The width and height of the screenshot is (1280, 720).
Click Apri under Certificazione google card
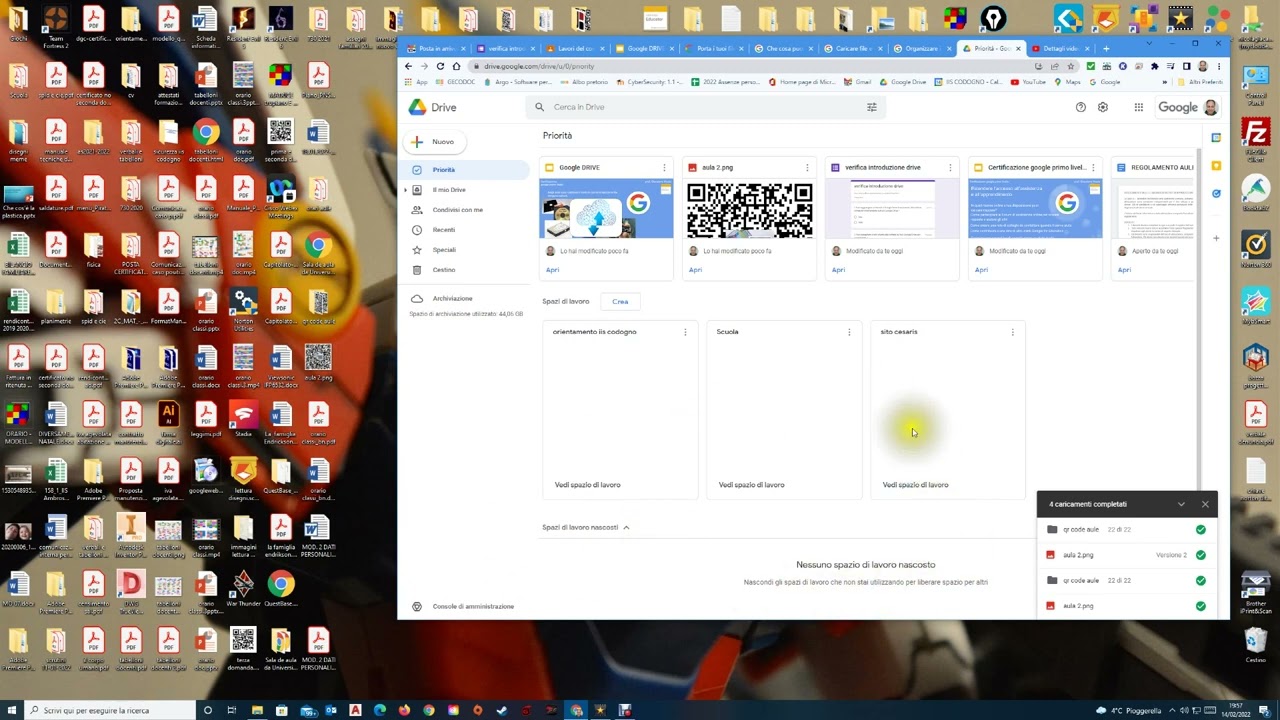[x=981, y=270]
